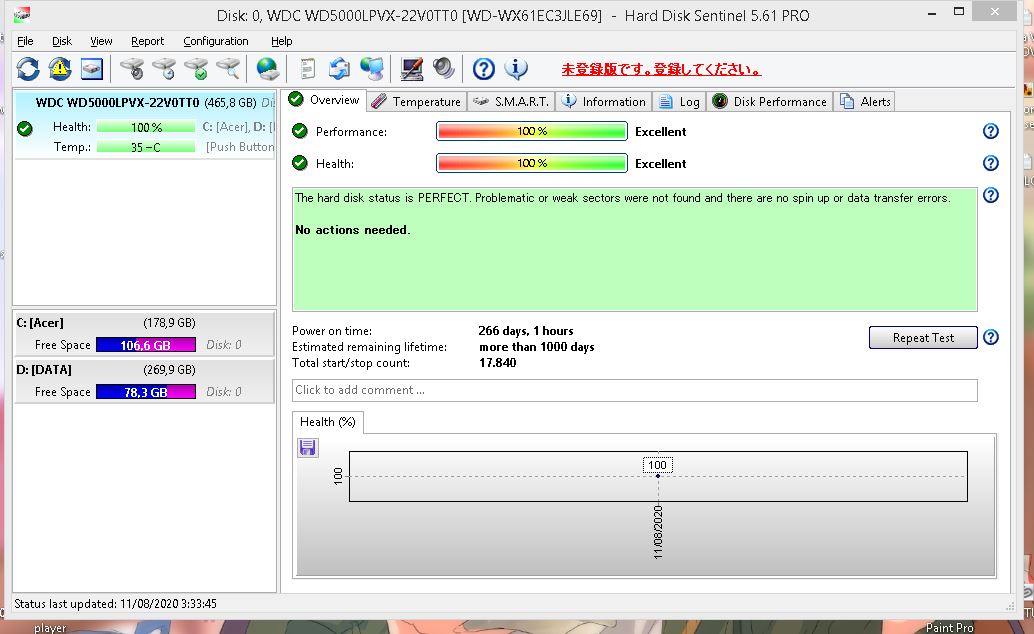The image size is (1034, 634).
Task: Click help icon next to Health bar
Action: [990, 163]
